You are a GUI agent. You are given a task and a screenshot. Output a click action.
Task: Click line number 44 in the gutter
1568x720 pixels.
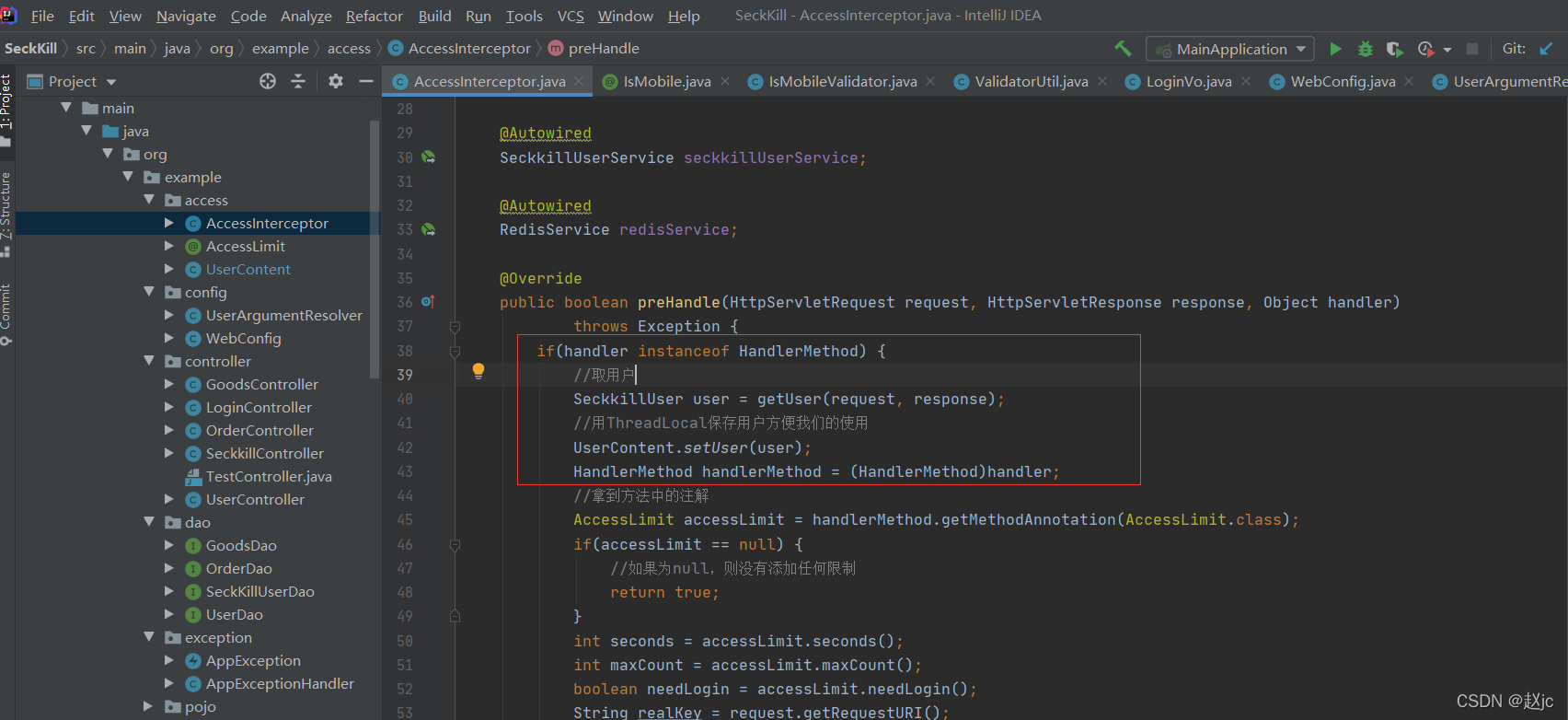point(405,495)
